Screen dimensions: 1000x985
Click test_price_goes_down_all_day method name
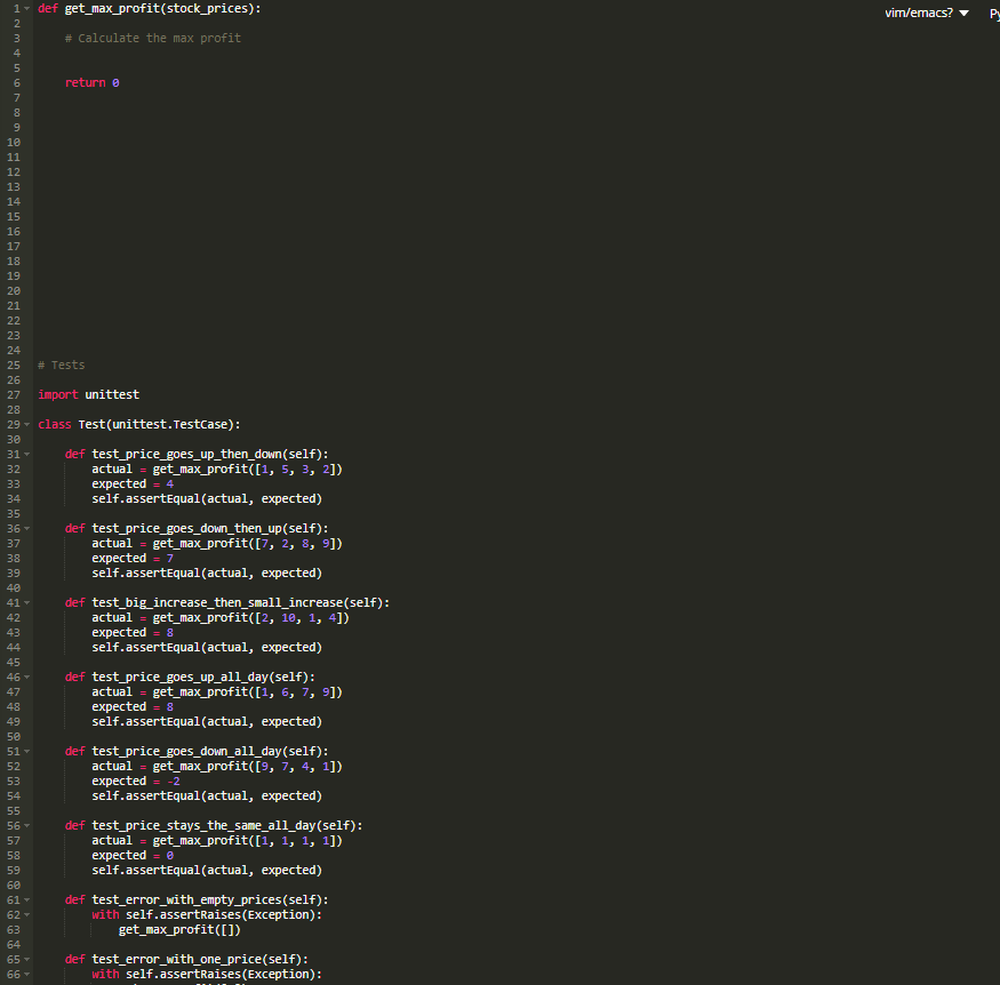[x=187, y=752]
